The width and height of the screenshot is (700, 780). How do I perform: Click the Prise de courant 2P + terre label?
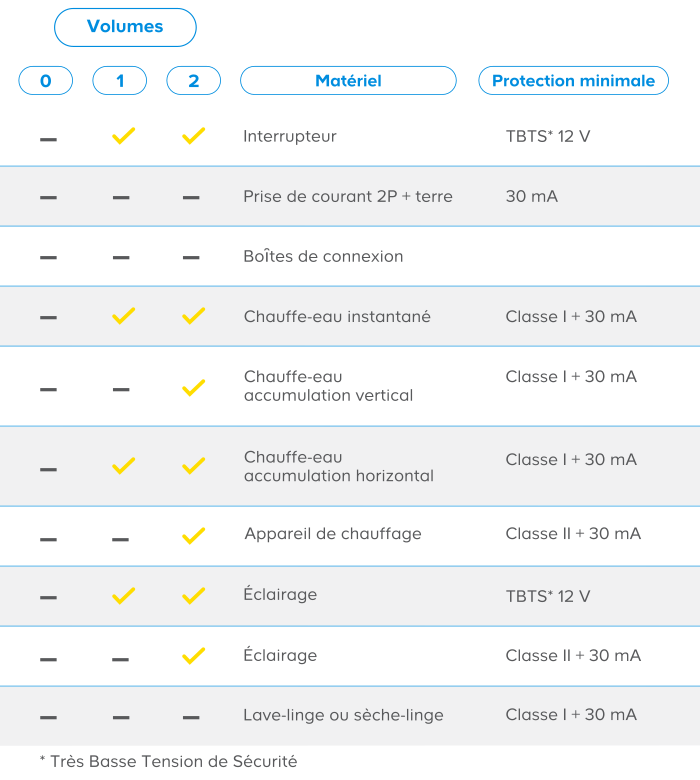[348, 196]
